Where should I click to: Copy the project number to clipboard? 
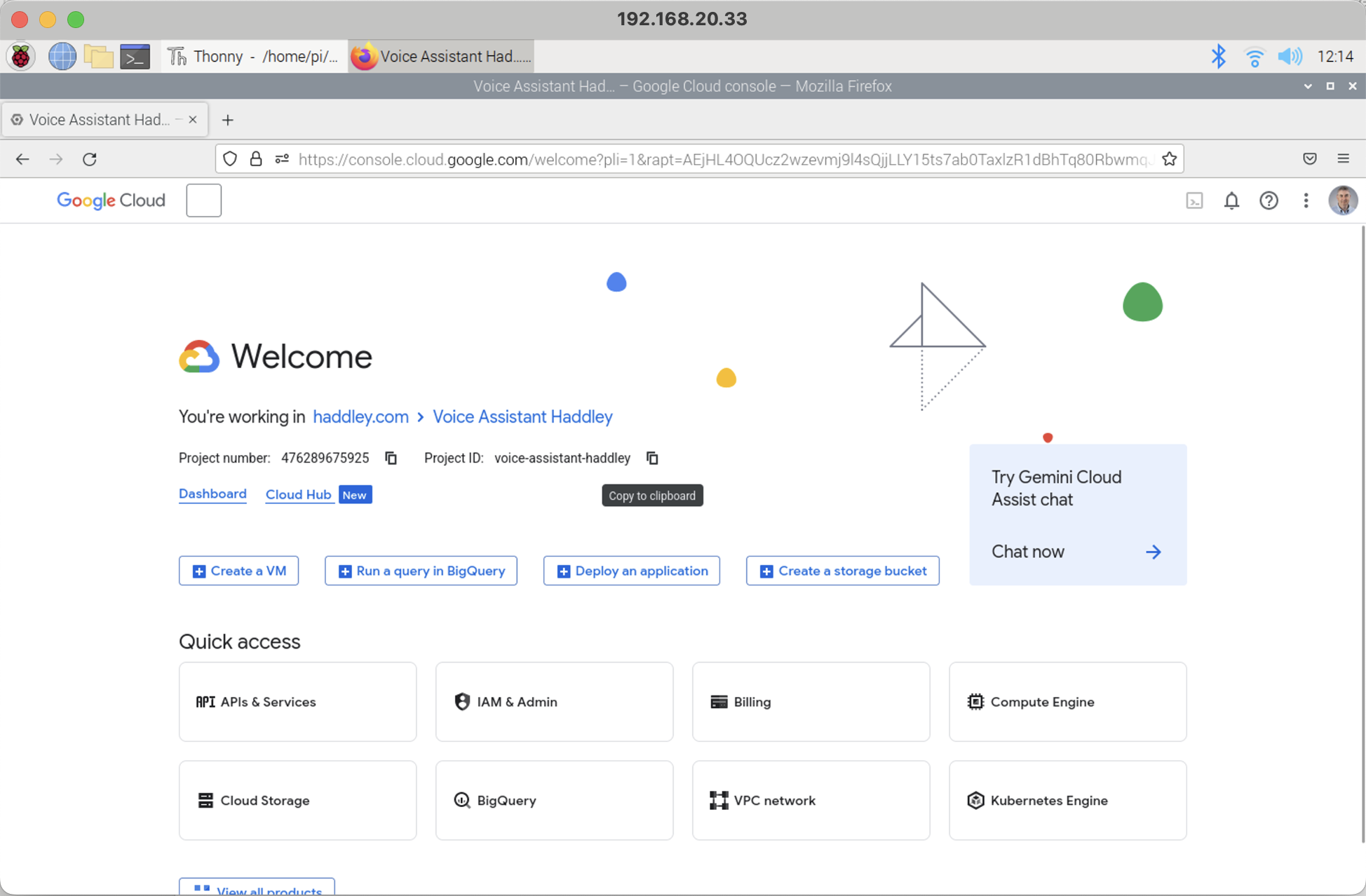391,458
